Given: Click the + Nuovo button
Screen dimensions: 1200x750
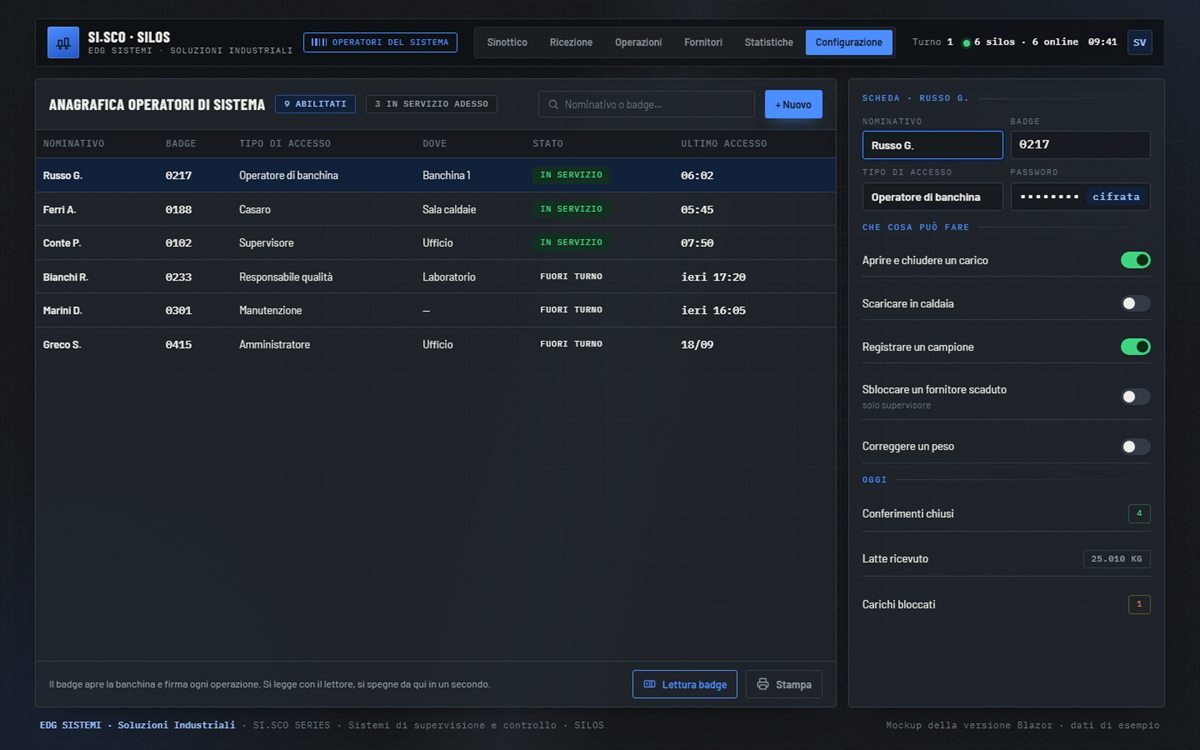Looking at the screenshot, I should [x=794, y=104].
